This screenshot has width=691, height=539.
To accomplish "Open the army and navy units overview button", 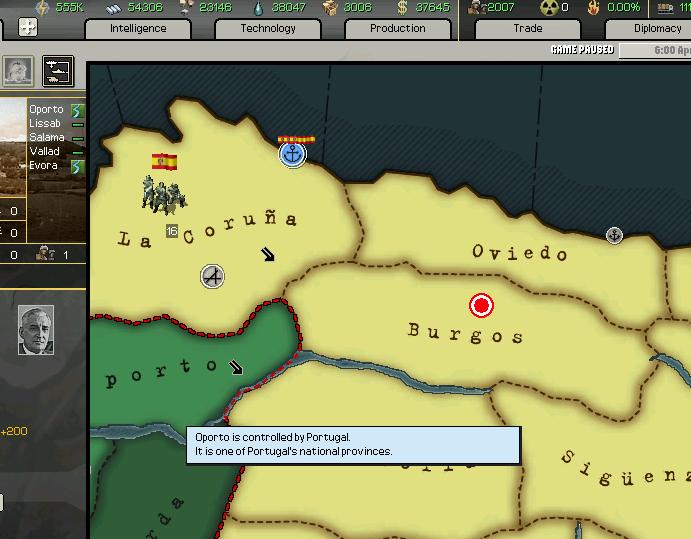I will [58, 71].
